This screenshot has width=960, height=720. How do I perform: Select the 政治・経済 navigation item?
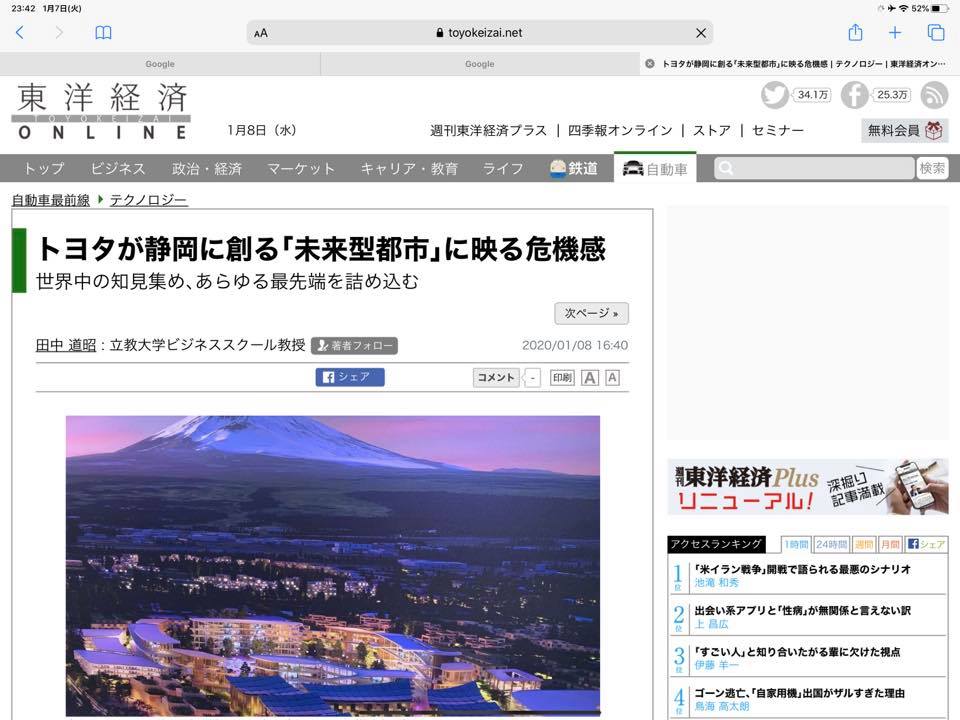[206, 168]
